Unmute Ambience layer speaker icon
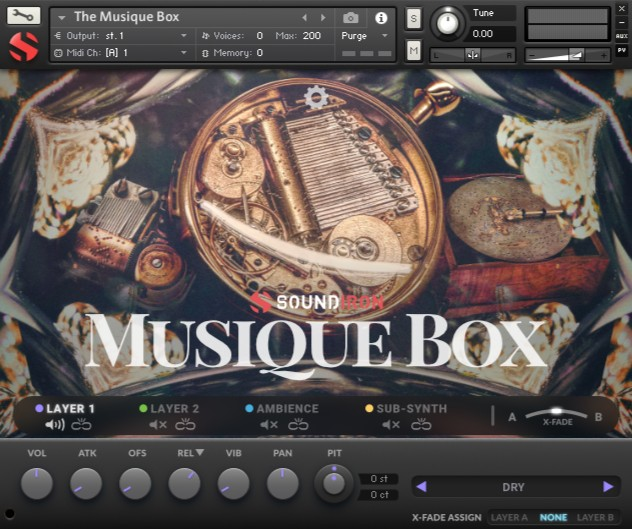 pos(269,425)
